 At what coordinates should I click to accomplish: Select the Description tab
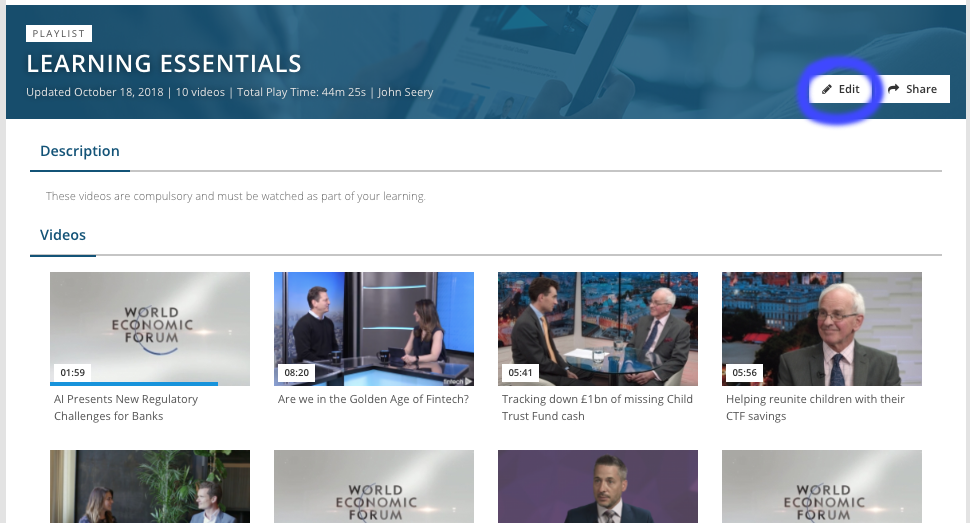[80, 151]
